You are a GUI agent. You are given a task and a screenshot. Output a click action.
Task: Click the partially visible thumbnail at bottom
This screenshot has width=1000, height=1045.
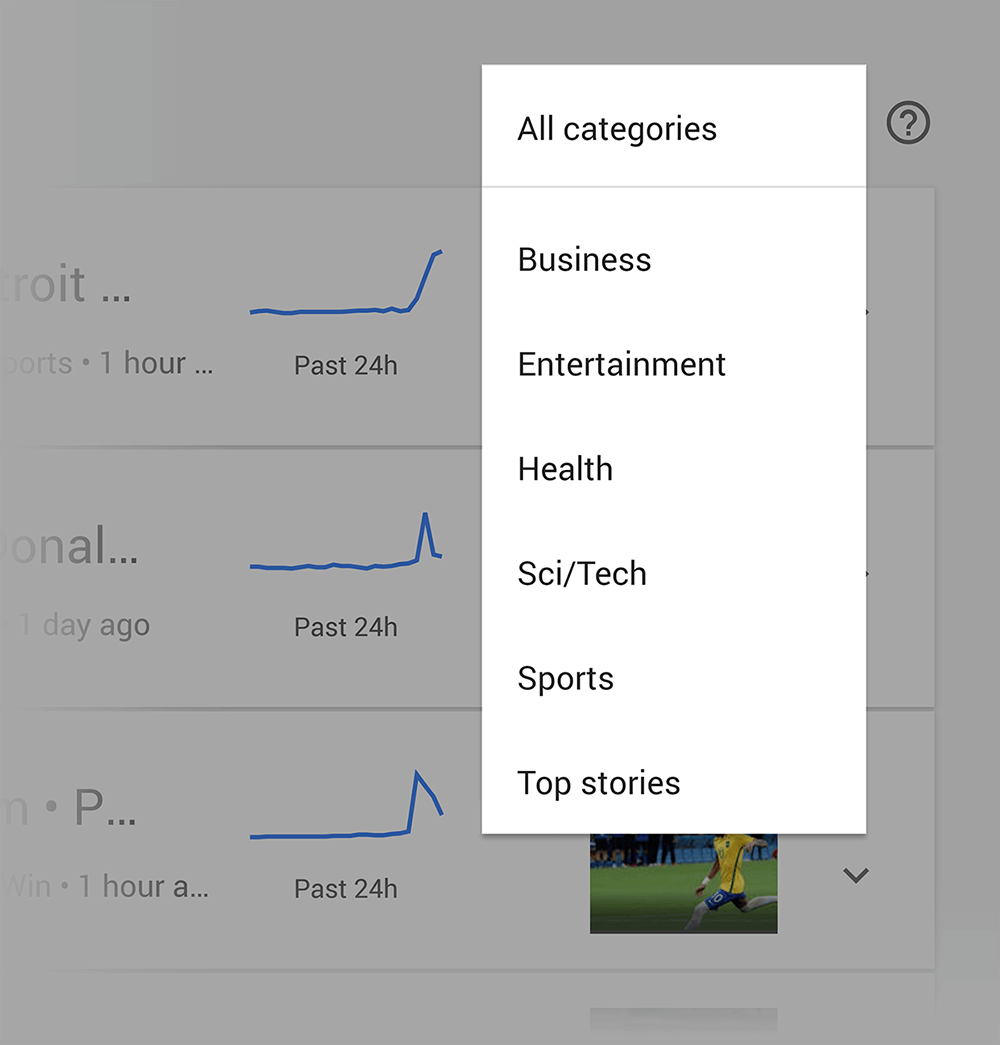(x=683, y=1025)
